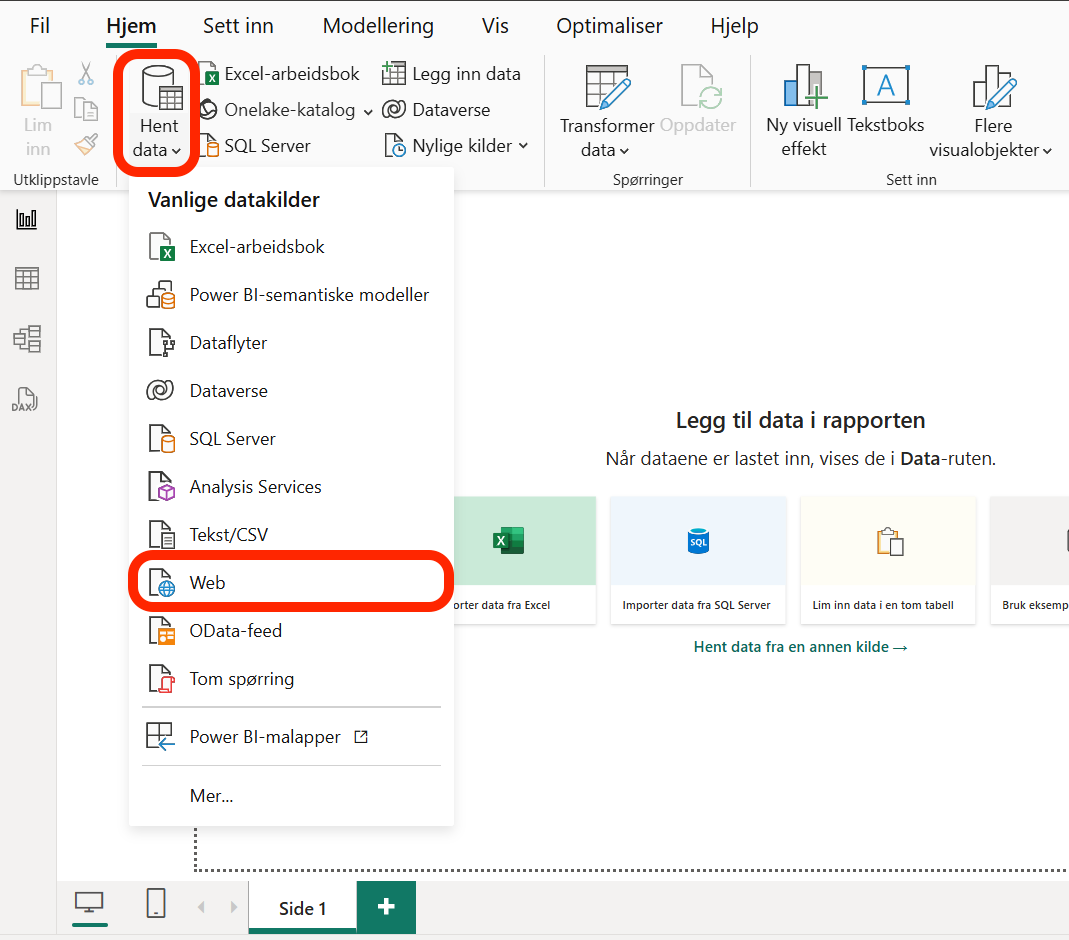1069x940 pixels.
Task: Click the Transformer data icon
Action: point(607,87)
